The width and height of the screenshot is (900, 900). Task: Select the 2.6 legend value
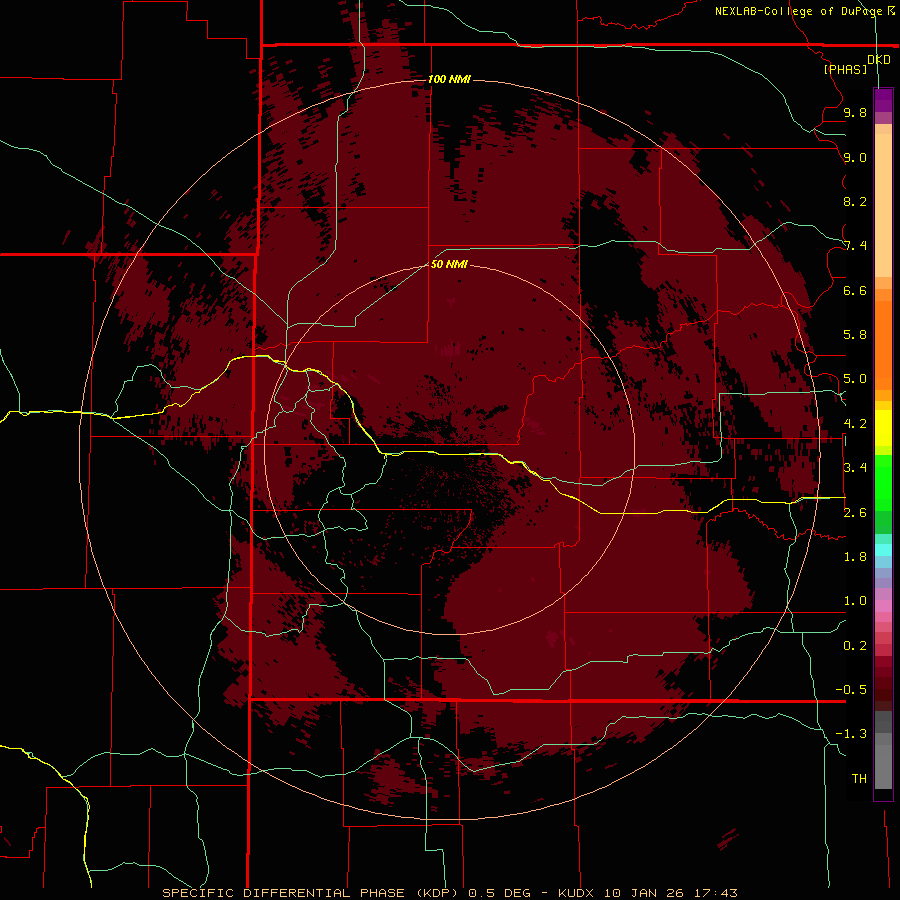[x=855, y=513]
